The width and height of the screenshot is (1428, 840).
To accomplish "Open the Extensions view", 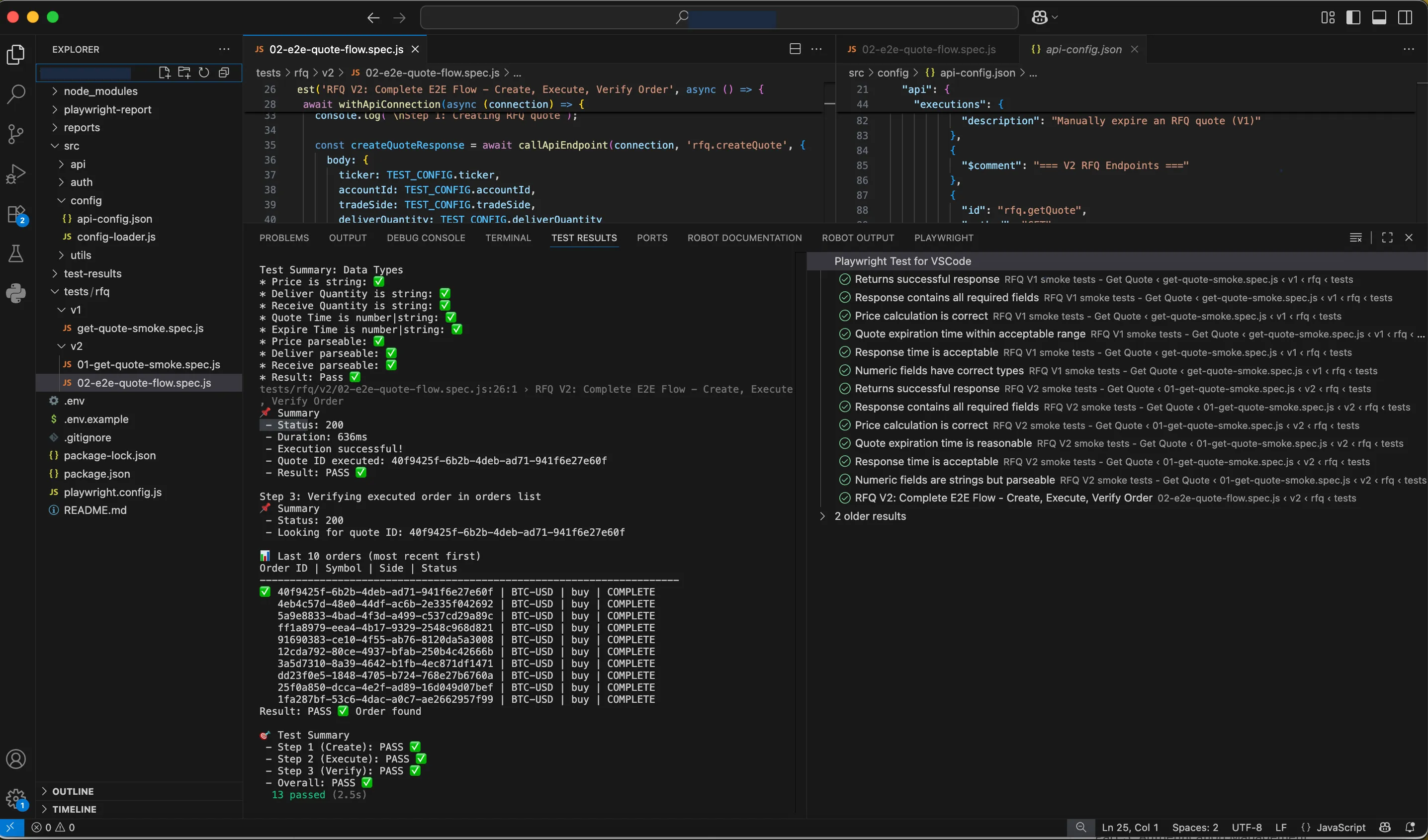I will 16,215.
